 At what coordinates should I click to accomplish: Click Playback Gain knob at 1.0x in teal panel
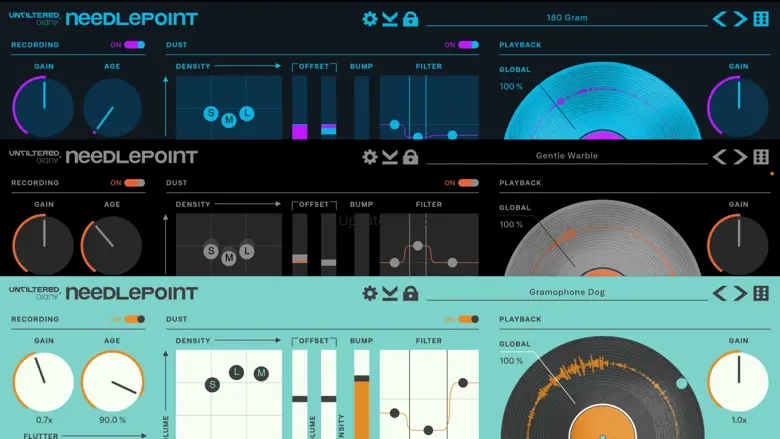738,382
